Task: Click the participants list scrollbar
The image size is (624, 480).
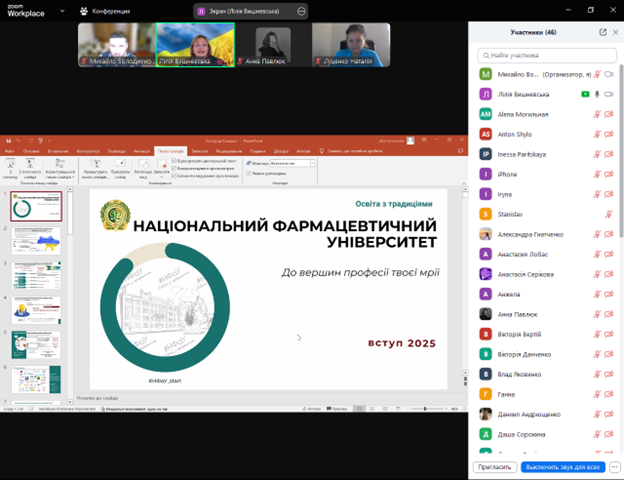Action: pos(621,151)
